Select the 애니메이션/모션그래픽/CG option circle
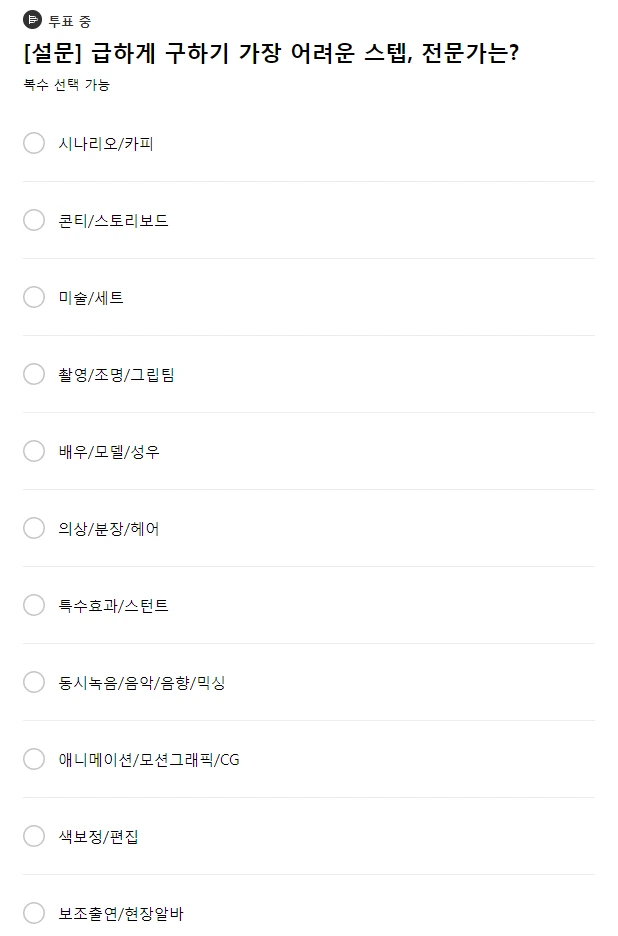The height and width of the screenshot is (936, 618). click(34, 759)
